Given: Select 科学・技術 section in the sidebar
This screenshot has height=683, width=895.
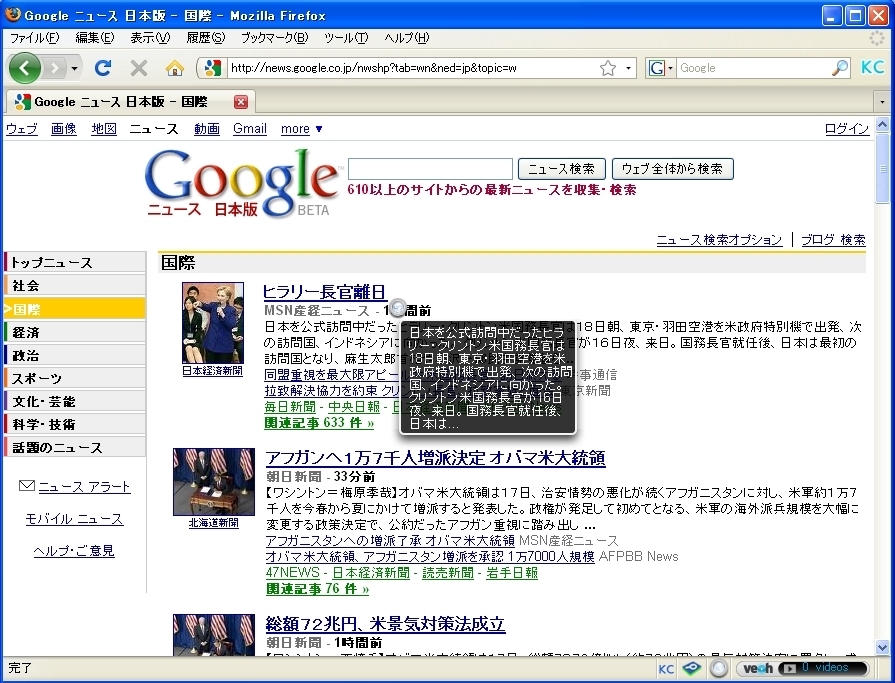Looking at the screenshot, I should [75, 425].
